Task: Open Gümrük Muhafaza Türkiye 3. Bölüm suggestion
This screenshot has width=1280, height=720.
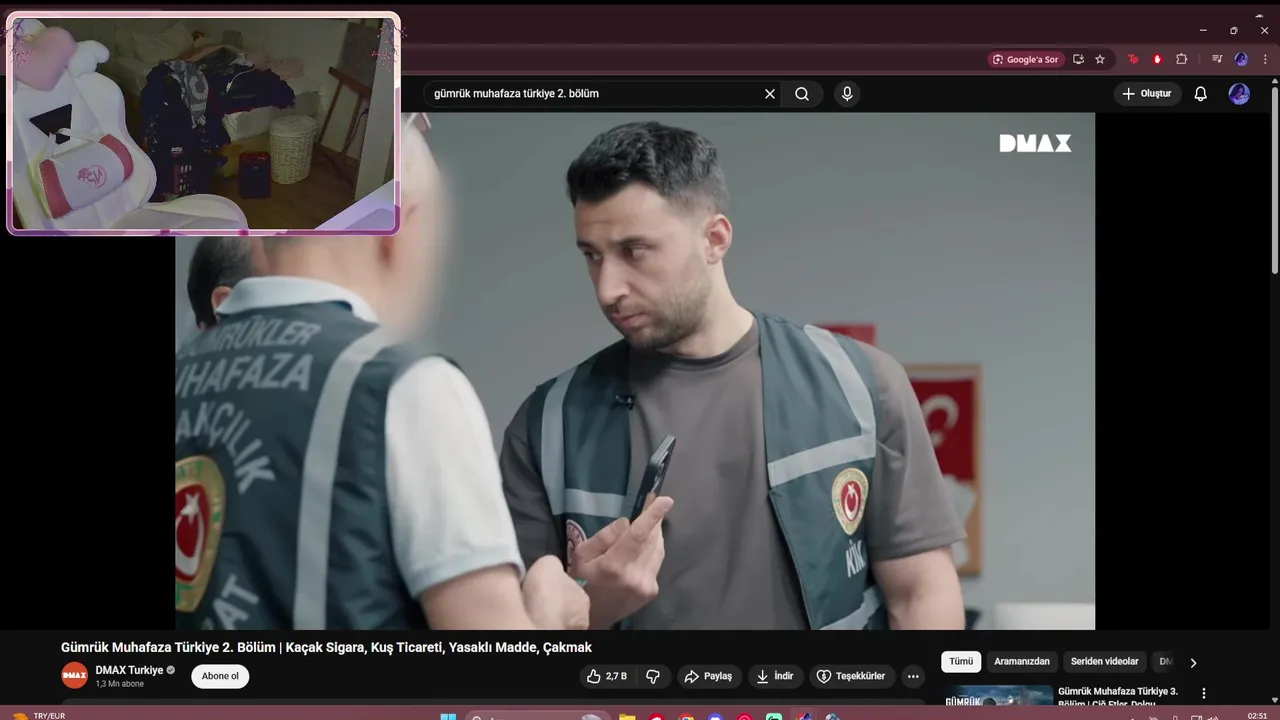Action: point(1118,697)
